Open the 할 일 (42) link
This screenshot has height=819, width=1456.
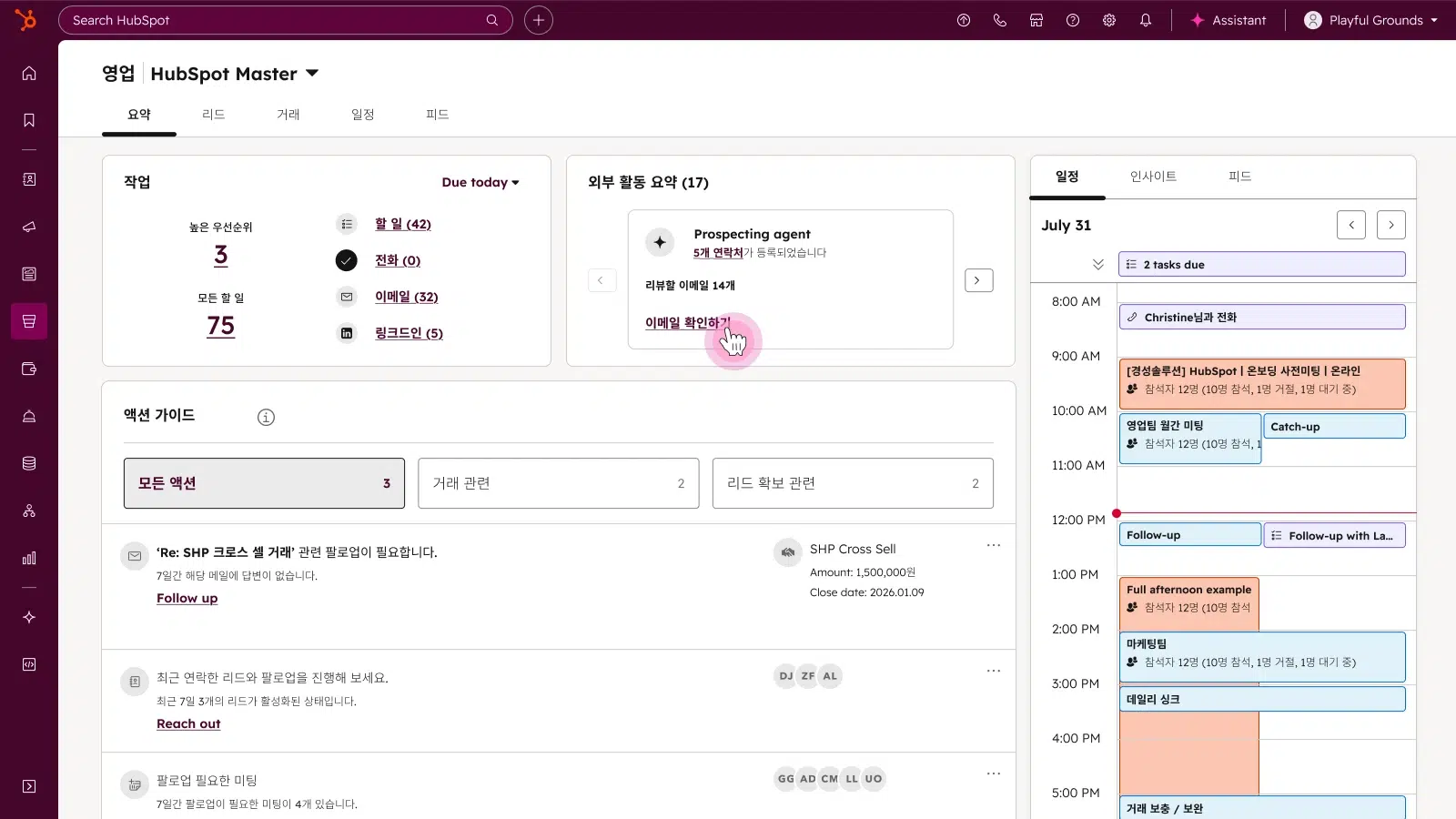coord(403,224)
